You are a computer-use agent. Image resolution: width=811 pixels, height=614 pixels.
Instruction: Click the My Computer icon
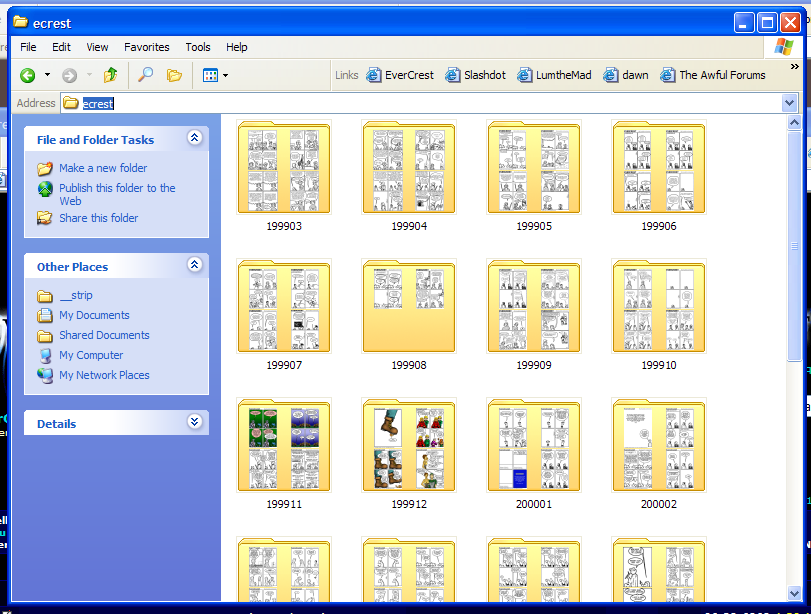coord(45,356)
